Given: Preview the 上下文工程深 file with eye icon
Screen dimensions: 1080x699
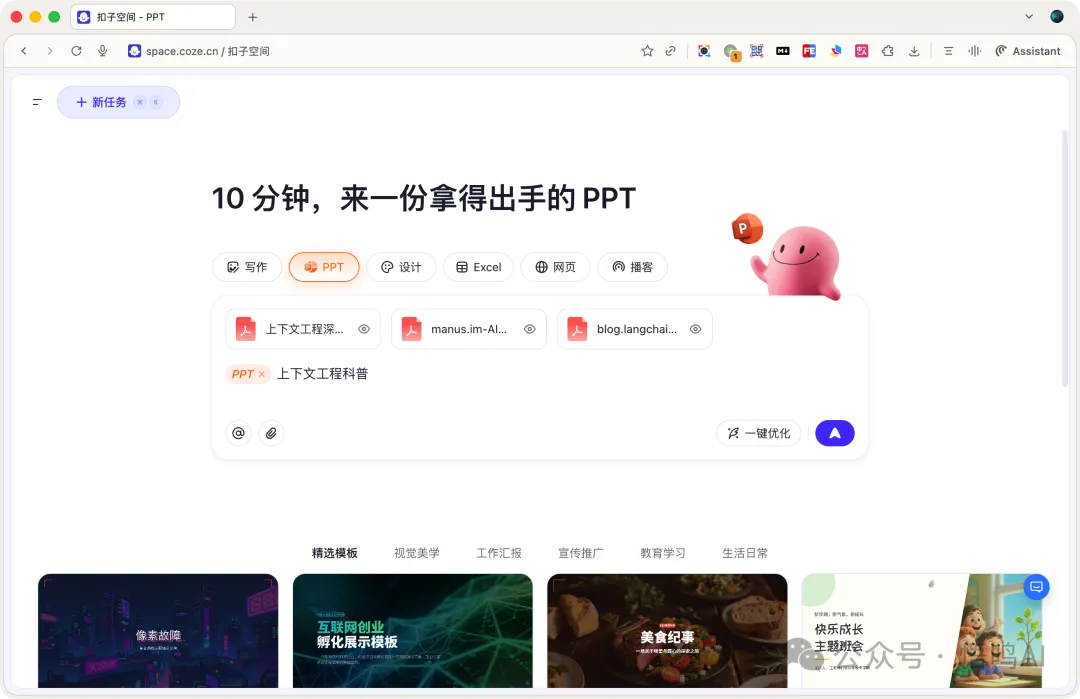Looking at the screenshot, I should [364, 329].
